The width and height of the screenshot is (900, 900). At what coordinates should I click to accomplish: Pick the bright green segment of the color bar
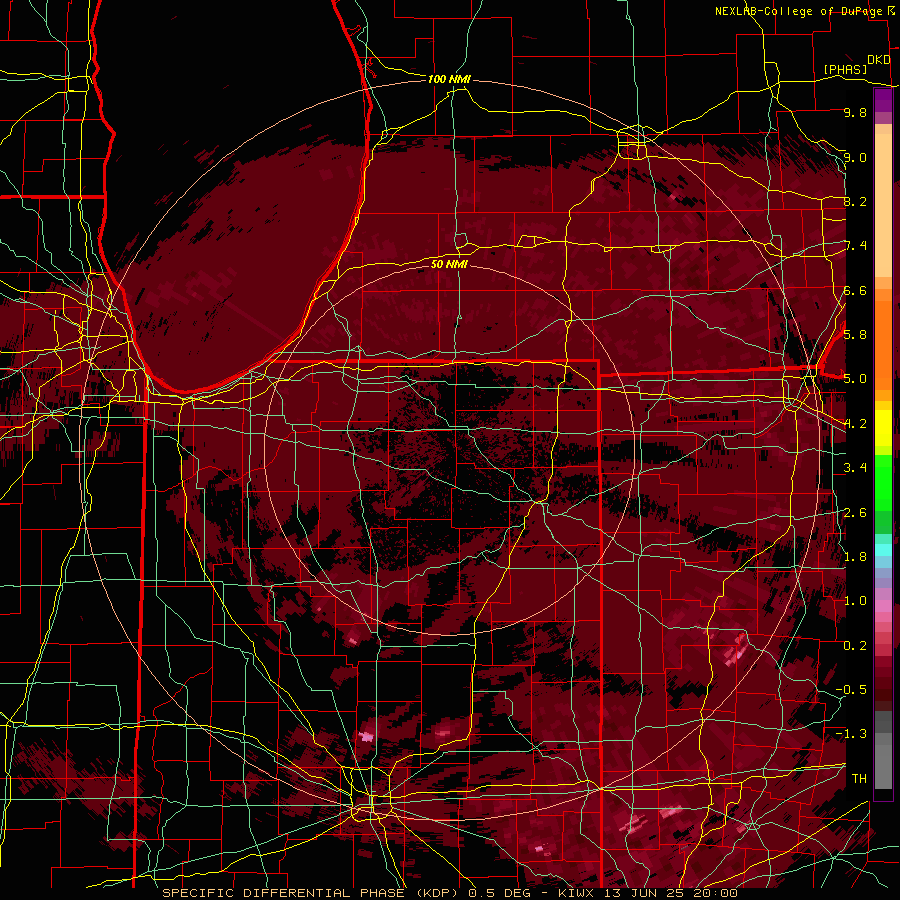coord(883,482)
